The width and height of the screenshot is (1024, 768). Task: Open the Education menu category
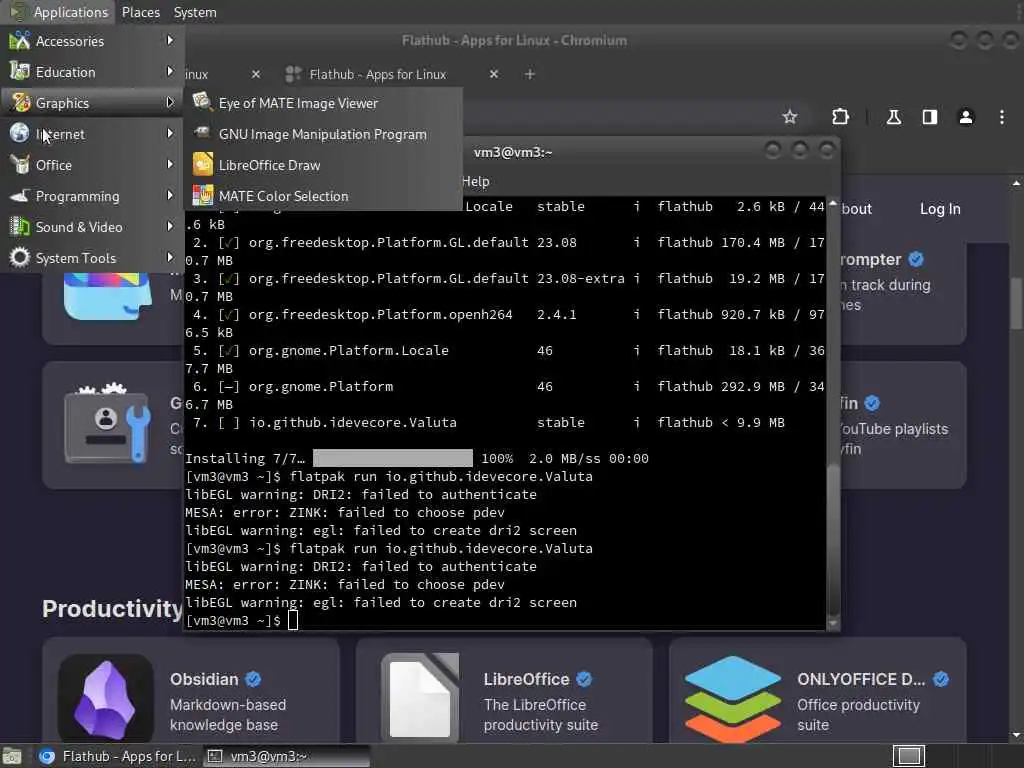[x=92, y=72]
